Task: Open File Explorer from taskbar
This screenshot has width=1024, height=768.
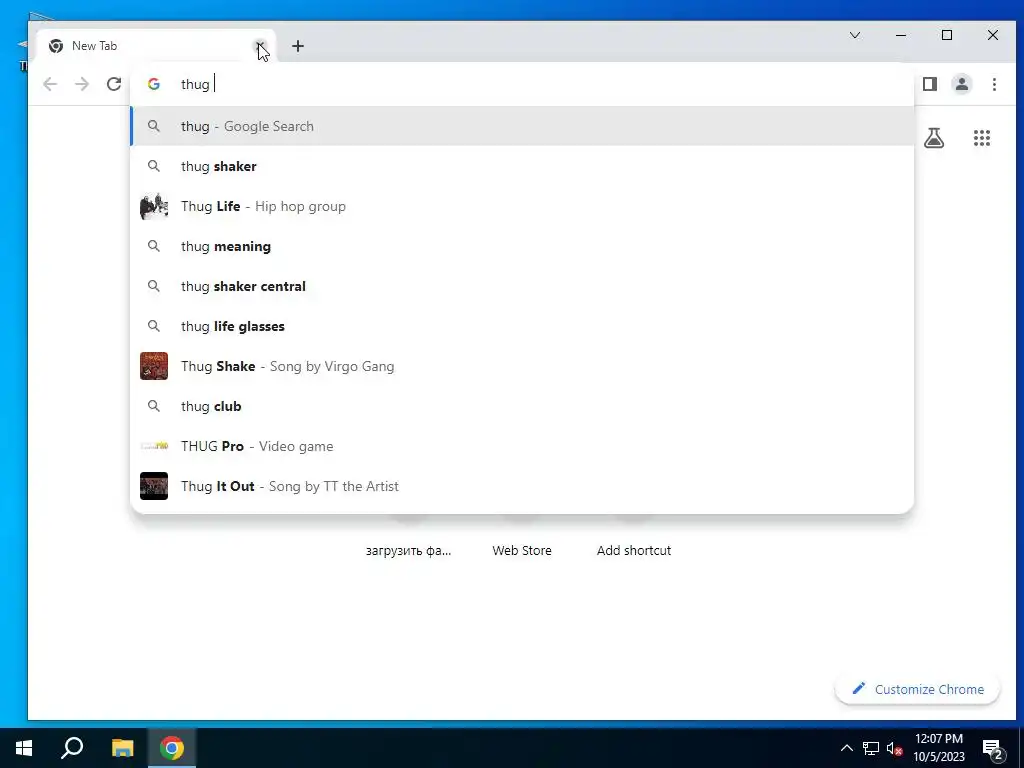Action: (x=122, y=748)
